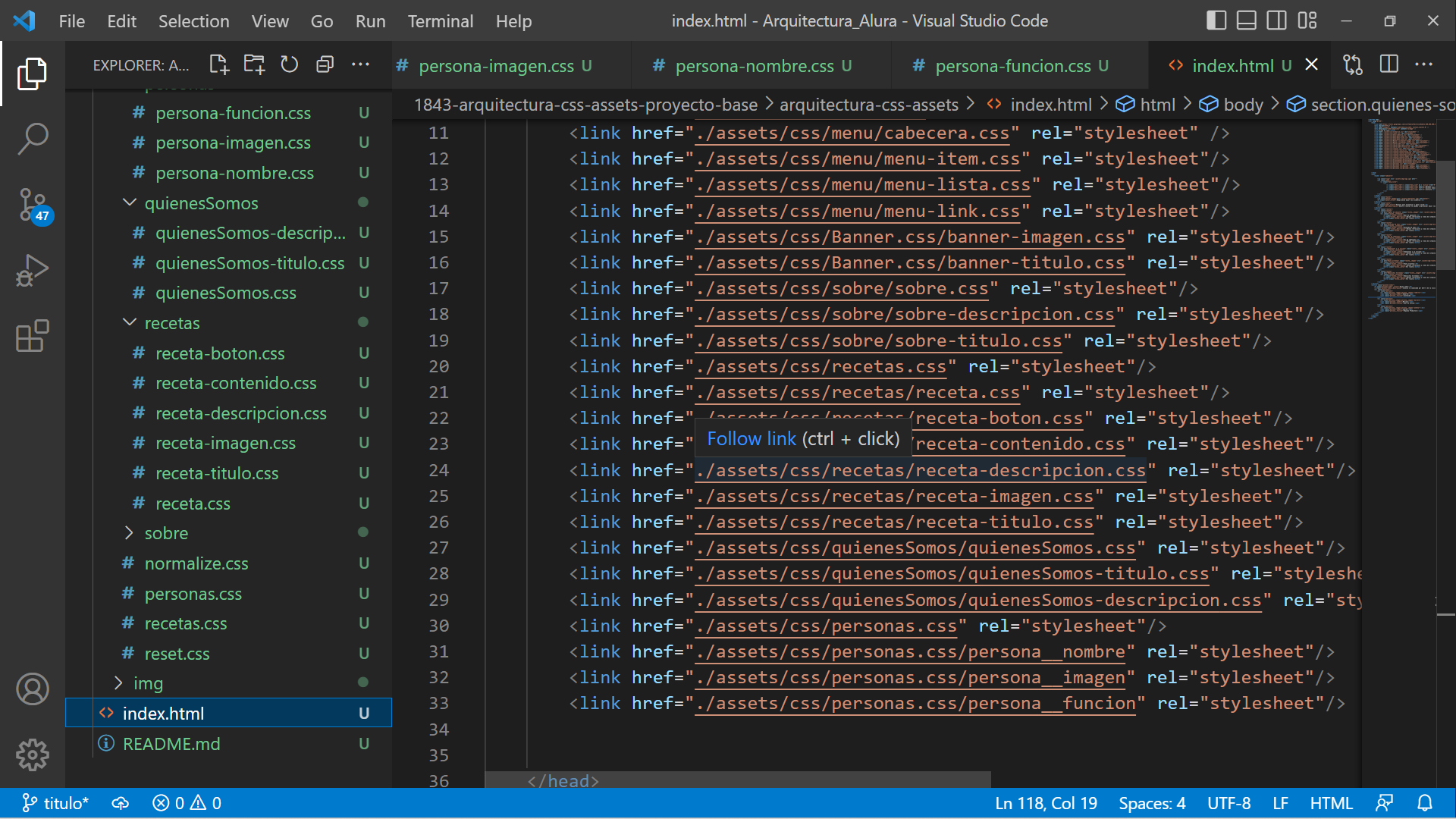Open normalize.css in Explorer
Image resolution: width=1456 pixels, height=819 pixels.
coord(228,563)
